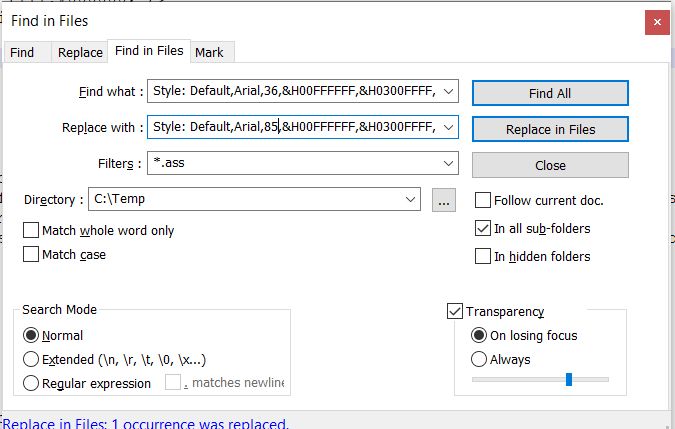Click the browse directory ellipsis button
Viewport: 675px width, 429px height.
click(444, 200)
